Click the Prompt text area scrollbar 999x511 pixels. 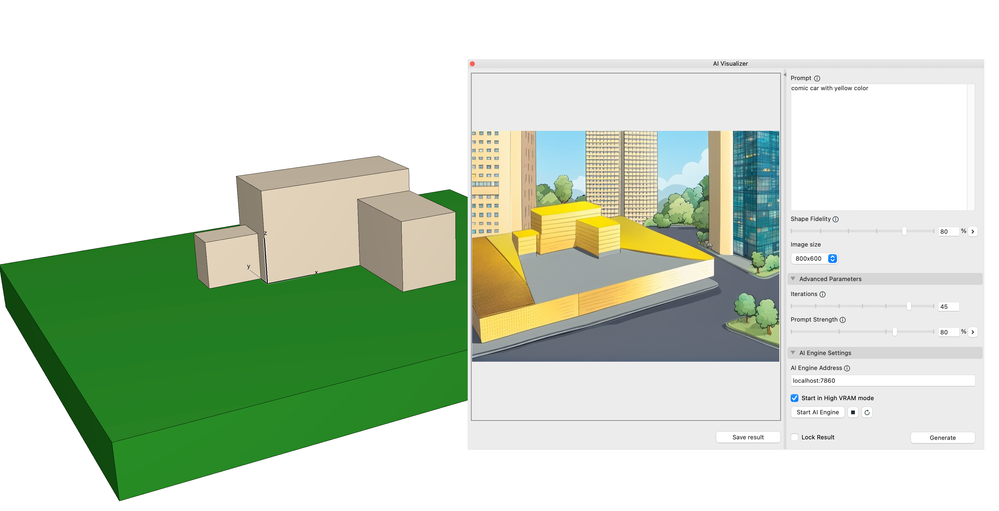[972, 147]
